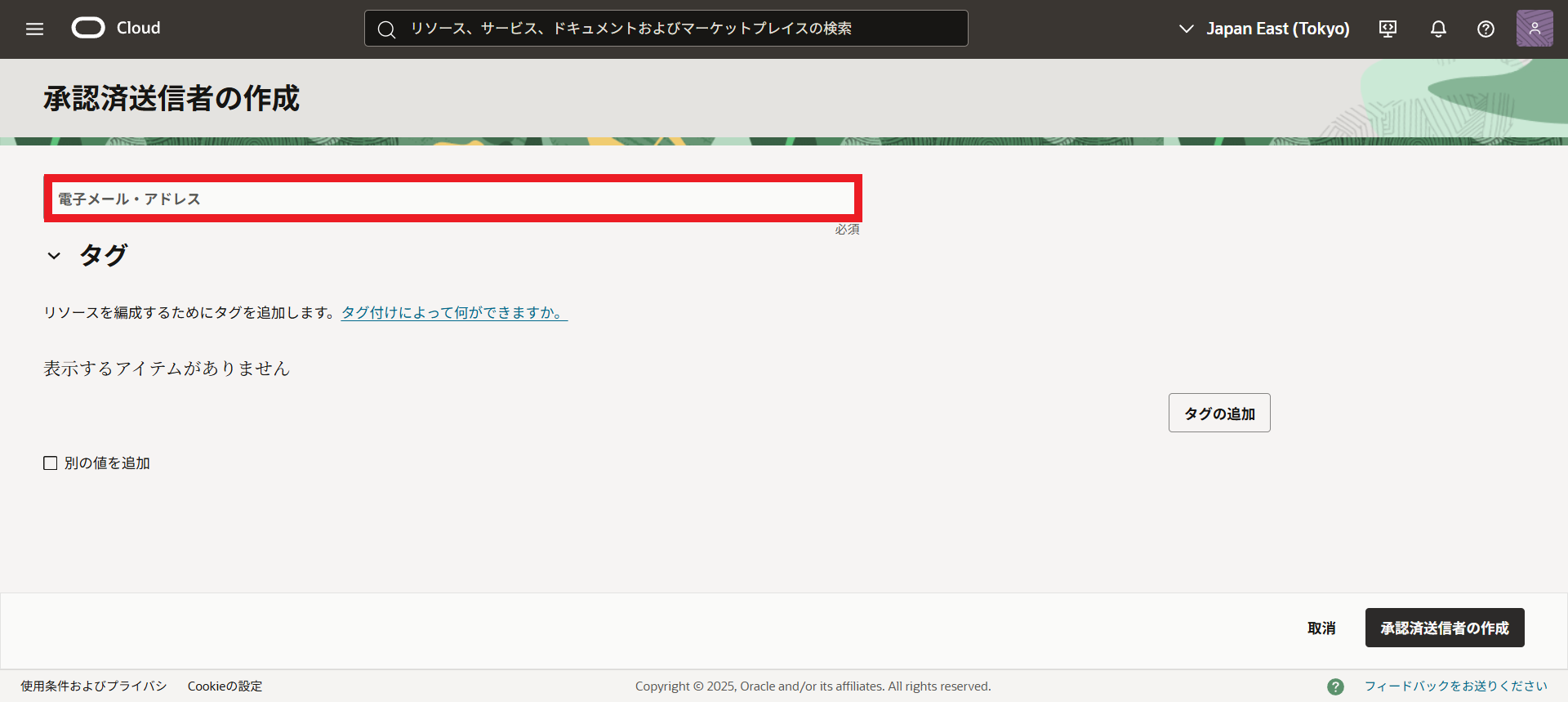
Task: Click the 取消 cancel button
Action: coord(1321,628)
